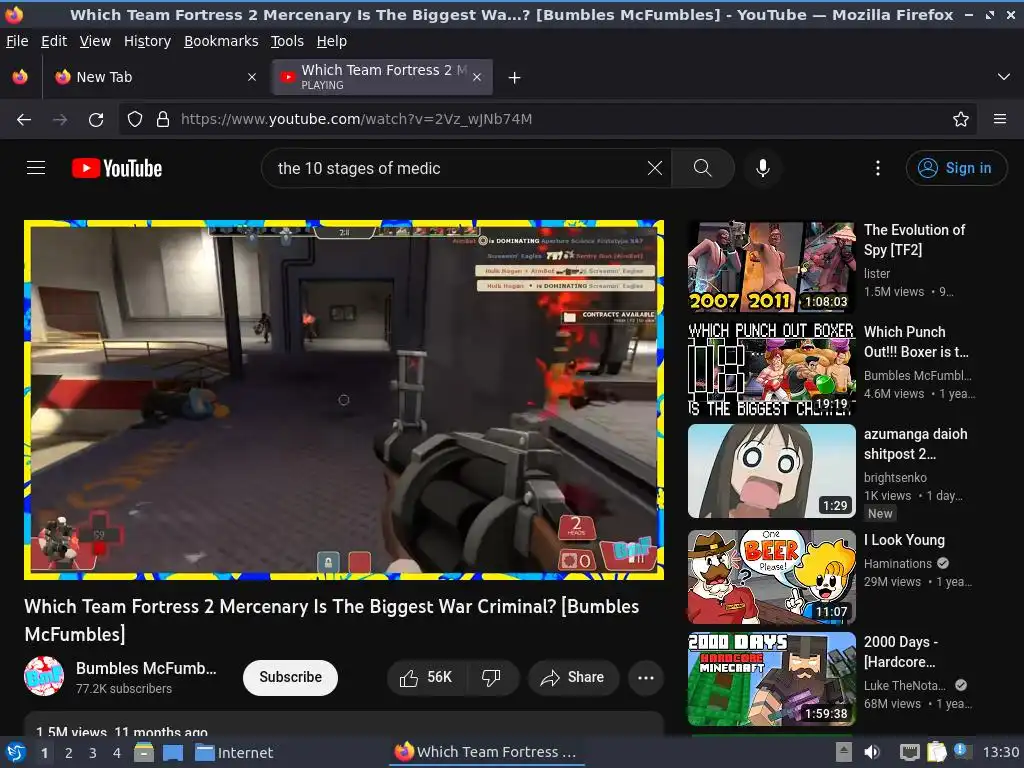Open the notification tray icon with badge

pyautogui.click(x=960, y=750)
